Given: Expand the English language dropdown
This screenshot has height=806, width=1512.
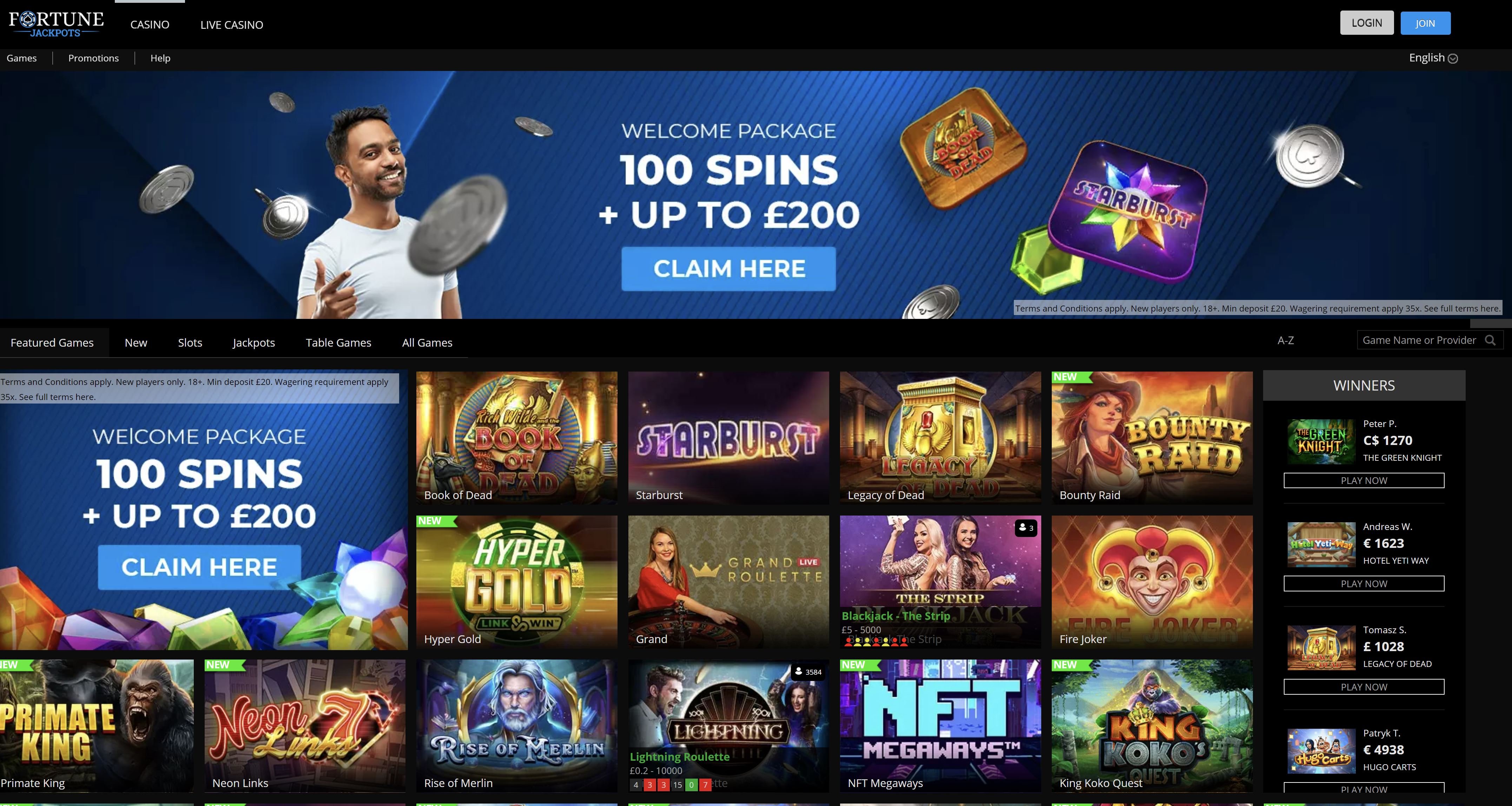Looking at the screenshot, I should tap(1433, 58).
